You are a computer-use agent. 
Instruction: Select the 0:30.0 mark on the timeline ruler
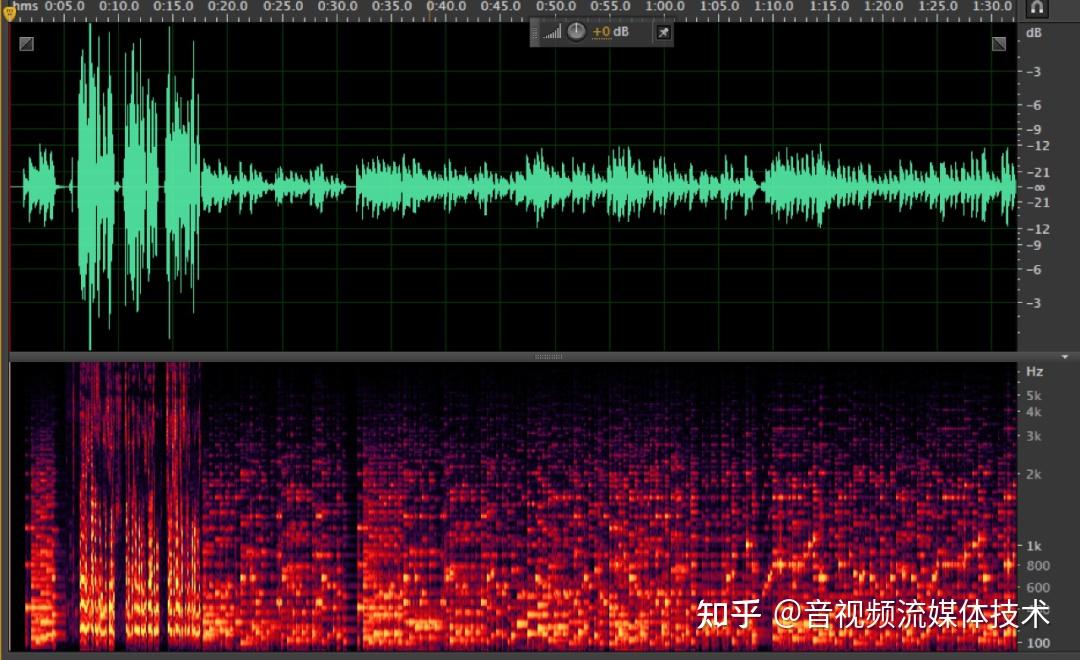(x=335, y=7)
